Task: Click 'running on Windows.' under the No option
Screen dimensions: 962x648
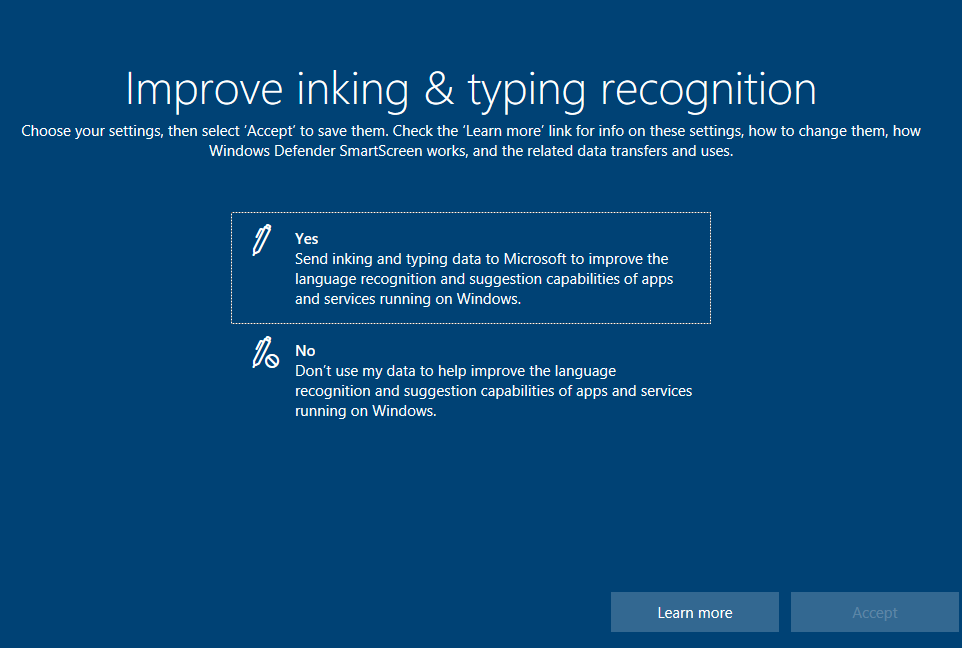Action: click(x=366, y=411)
